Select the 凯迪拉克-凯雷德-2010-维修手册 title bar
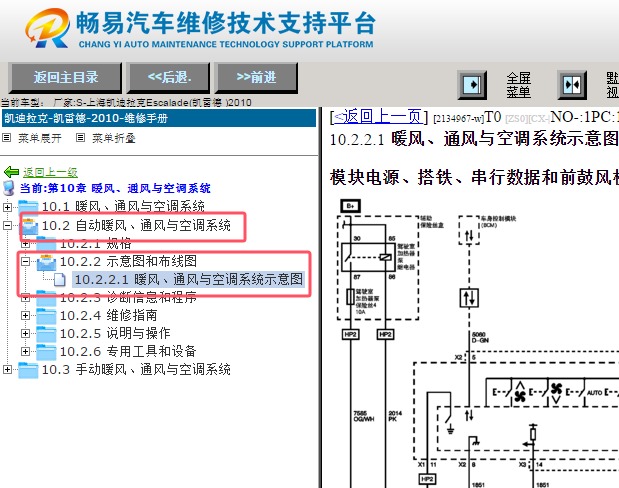This screenshot has height=488, width=619. click(159, 118)
